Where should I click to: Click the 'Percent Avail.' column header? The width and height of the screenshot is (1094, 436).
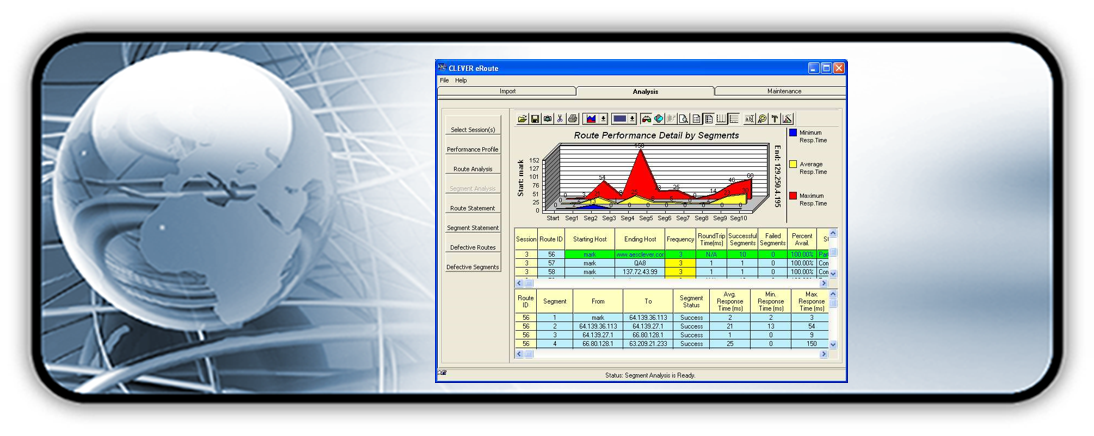tap(802, 239)
